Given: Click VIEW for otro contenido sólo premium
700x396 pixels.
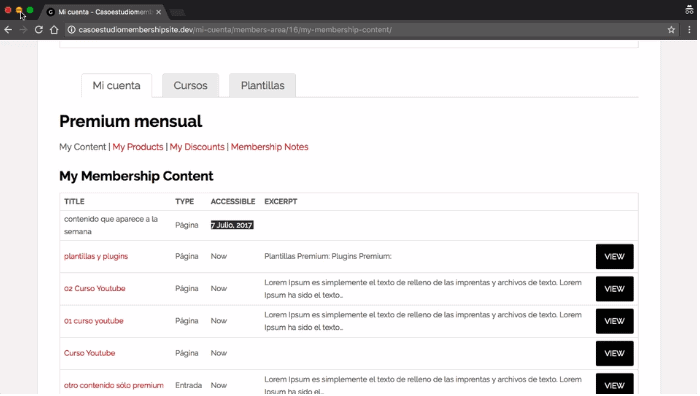Looking at the screenshot, I should coord(615,384).
